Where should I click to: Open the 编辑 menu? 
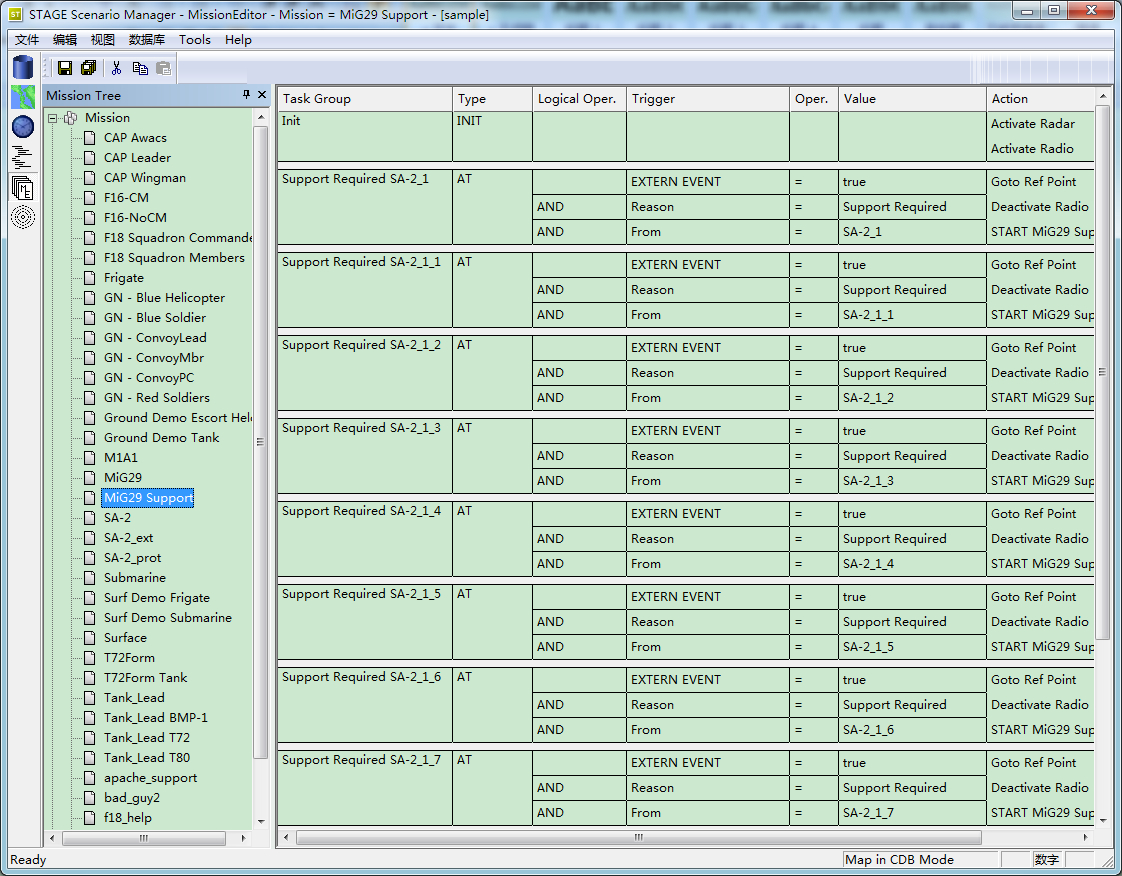pos(64,39)
